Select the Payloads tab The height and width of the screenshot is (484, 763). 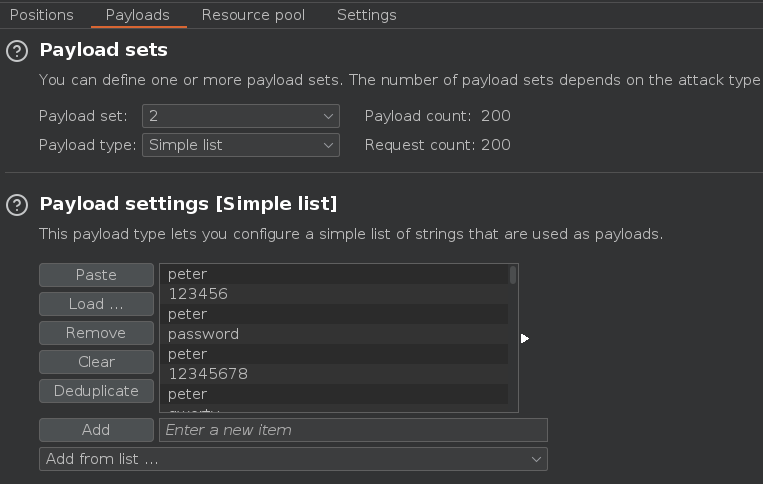[x=137, y=15]
